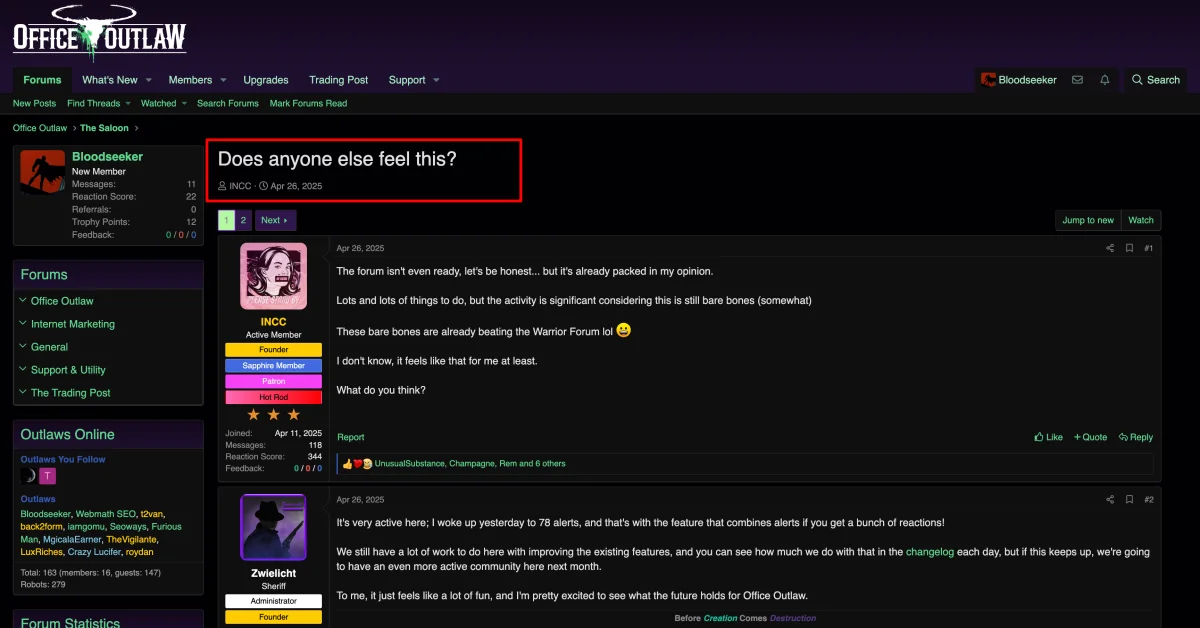Image resolution: width=1200 pixels, height=628 pixels.
Task: Click the Office Outlaw logo
Action: coord(99,35)
